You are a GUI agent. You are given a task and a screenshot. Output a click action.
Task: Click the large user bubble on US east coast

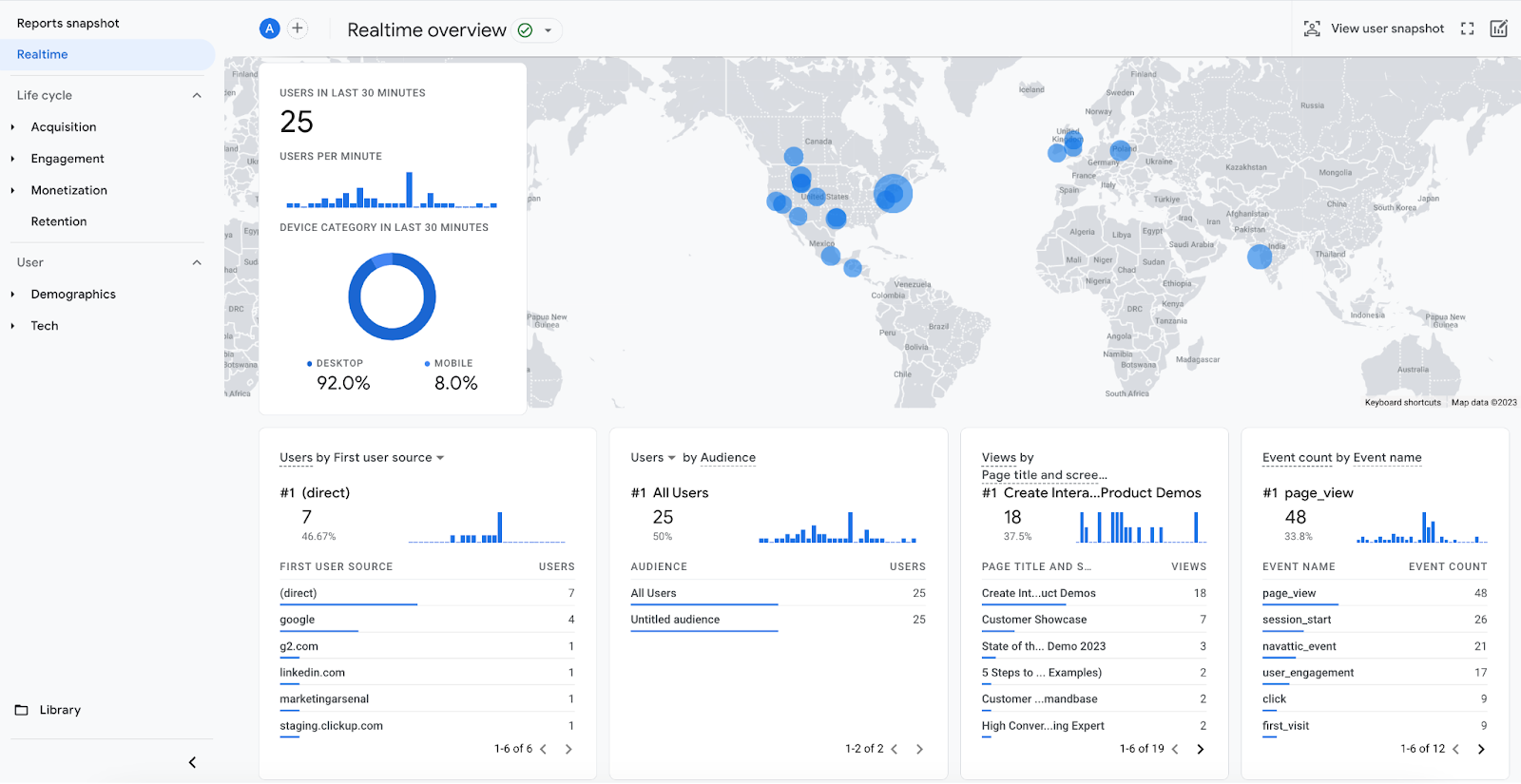tap(893, 194)
